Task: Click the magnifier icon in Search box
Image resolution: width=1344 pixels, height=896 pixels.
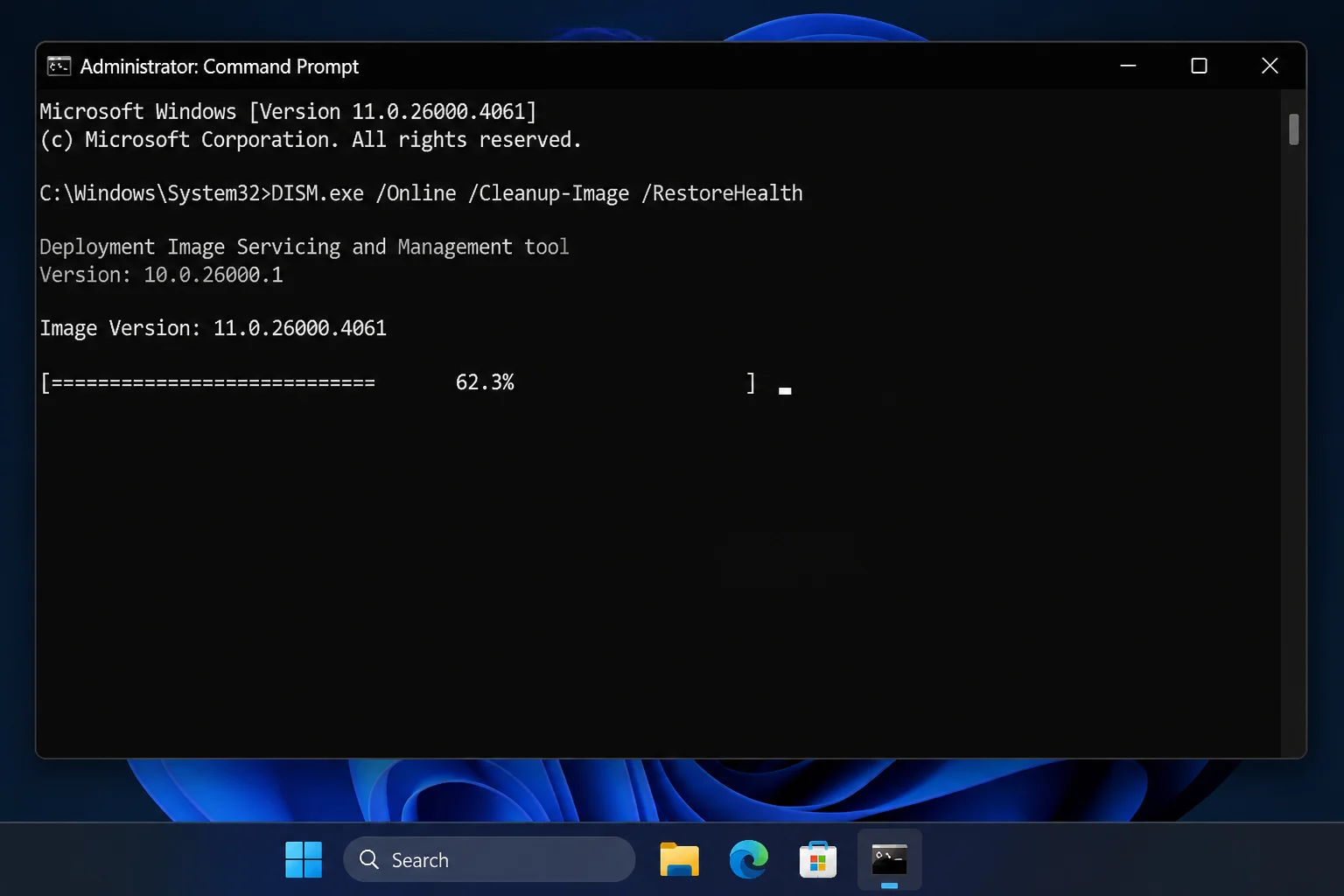Action: (369, 859)
